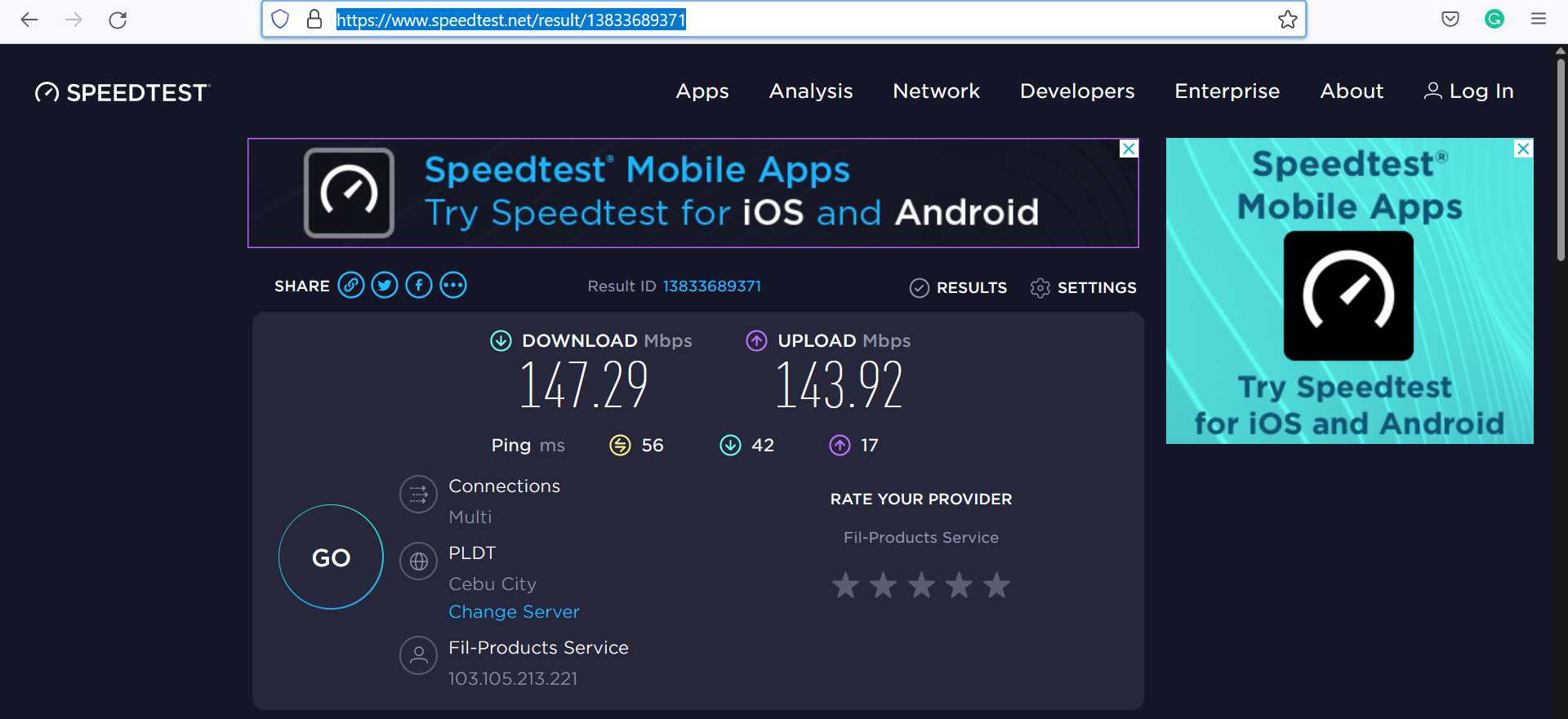Rate the provider two stars

click(x=884, y=585)
